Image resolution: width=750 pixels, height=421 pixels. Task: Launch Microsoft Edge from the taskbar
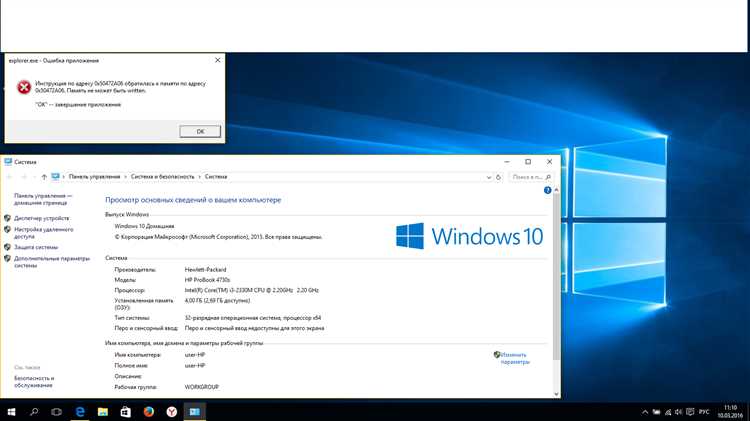pyautogui.click(x=79, y=411)
